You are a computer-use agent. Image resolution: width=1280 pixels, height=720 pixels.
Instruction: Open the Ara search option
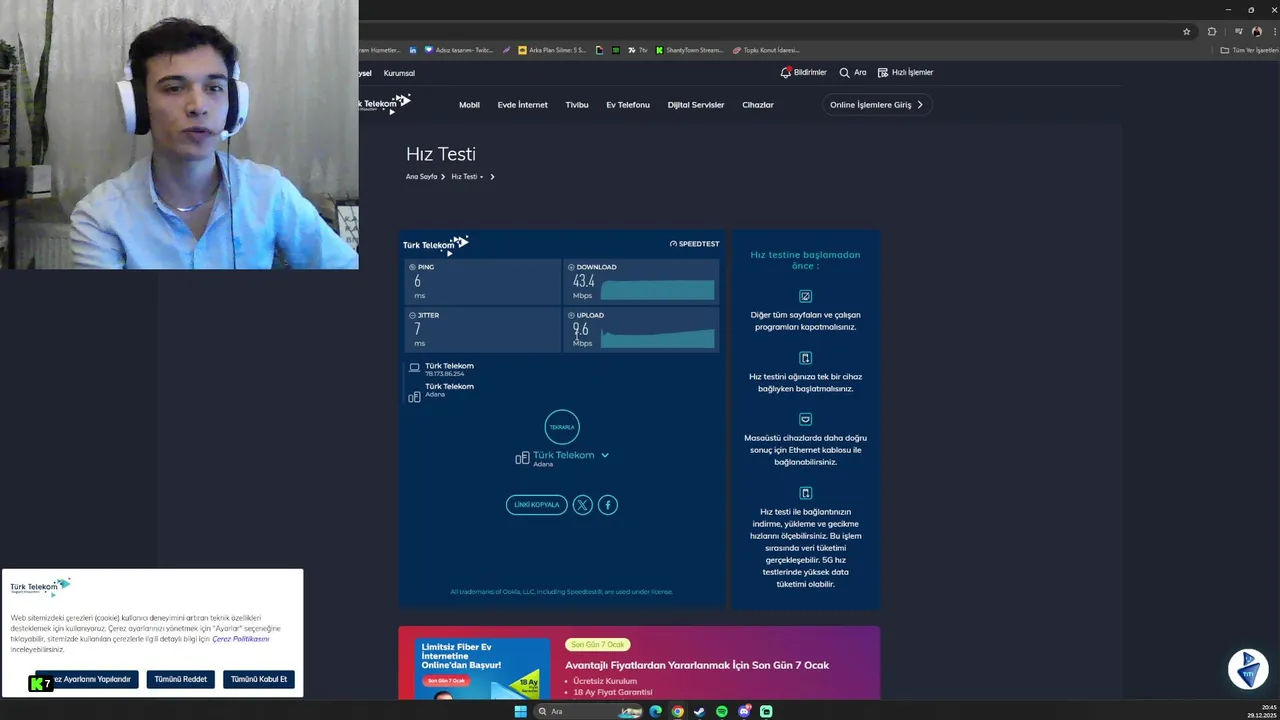[852, 72]
